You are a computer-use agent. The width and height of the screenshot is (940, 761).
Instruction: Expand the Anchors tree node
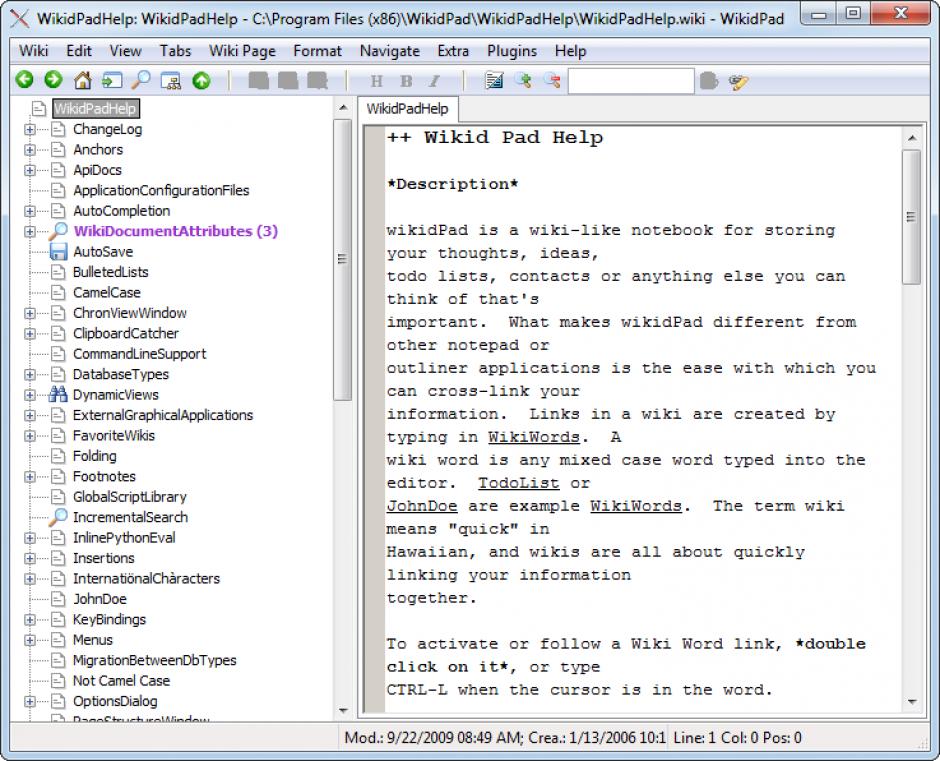tap(30, 149)
